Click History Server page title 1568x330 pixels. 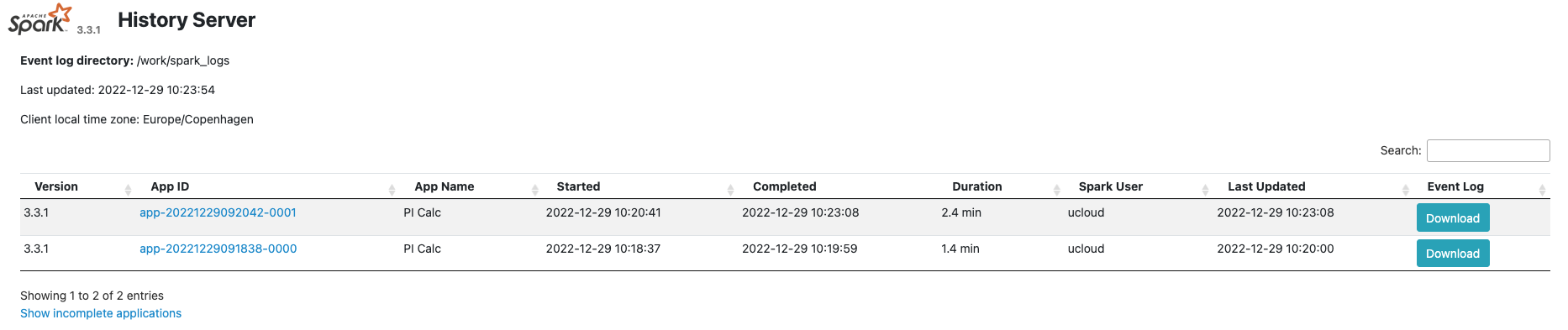[187, 20]
